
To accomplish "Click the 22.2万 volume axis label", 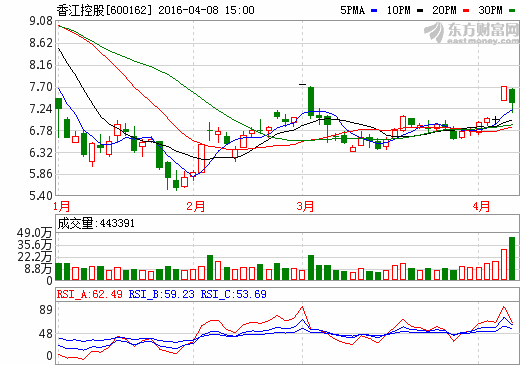I will tap(35, 257).
